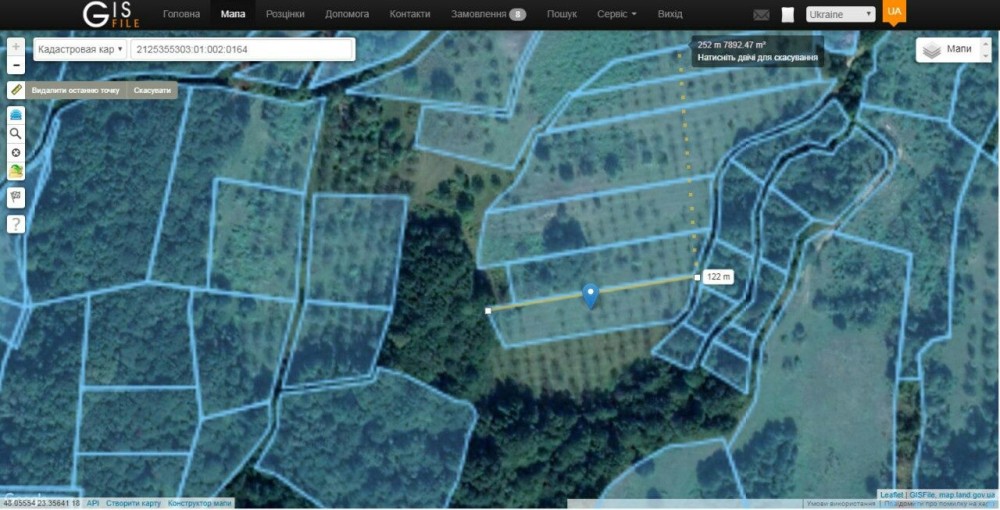Go to the Розцінки page

[285, 14]
